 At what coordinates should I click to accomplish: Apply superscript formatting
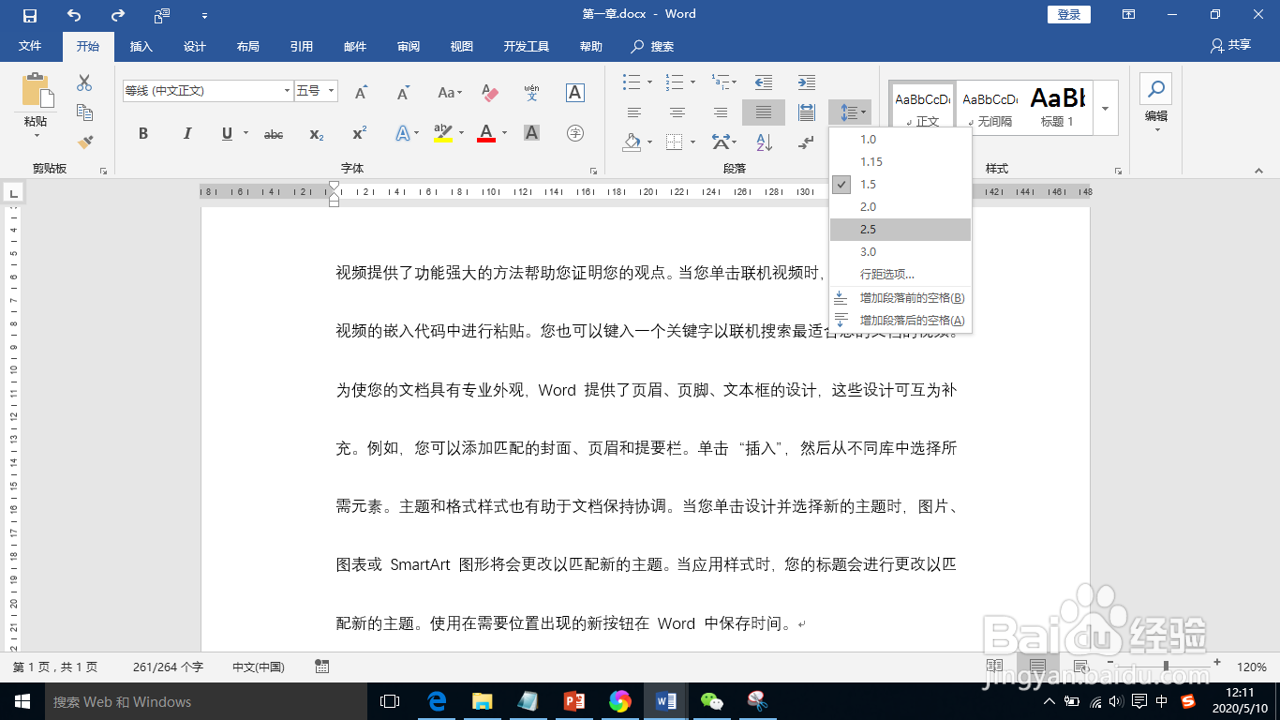(359, 134)
